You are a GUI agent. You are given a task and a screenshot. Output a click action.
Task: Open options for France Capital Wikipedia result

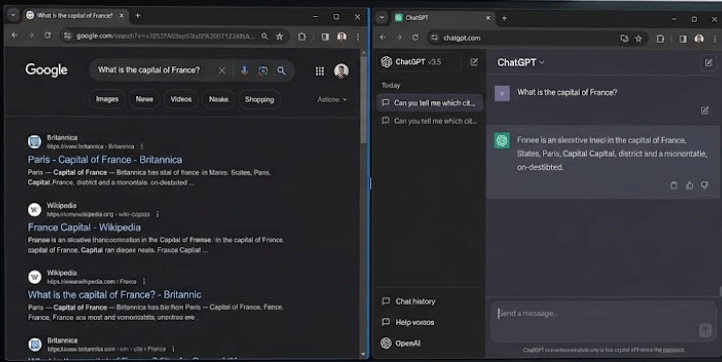tap(157, 214)
